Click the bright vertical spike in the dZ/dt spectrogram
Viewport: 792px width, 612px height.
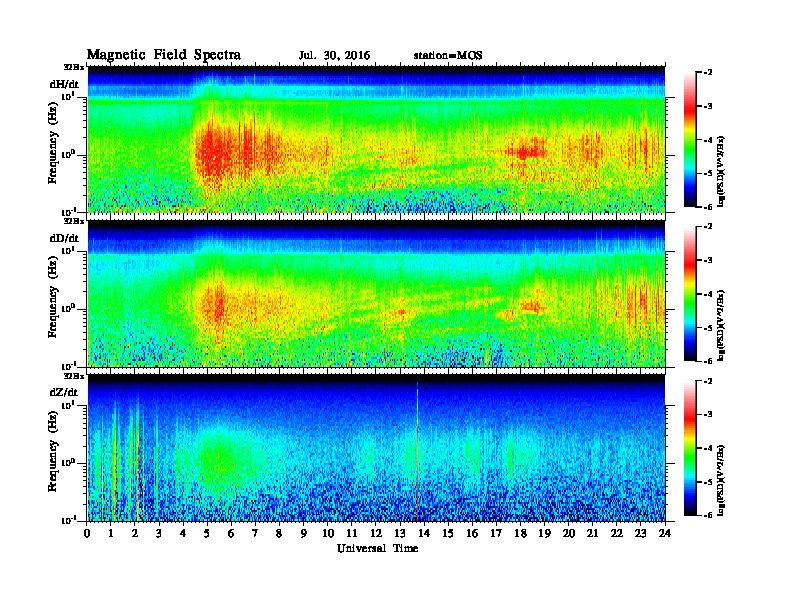(417, 449)
